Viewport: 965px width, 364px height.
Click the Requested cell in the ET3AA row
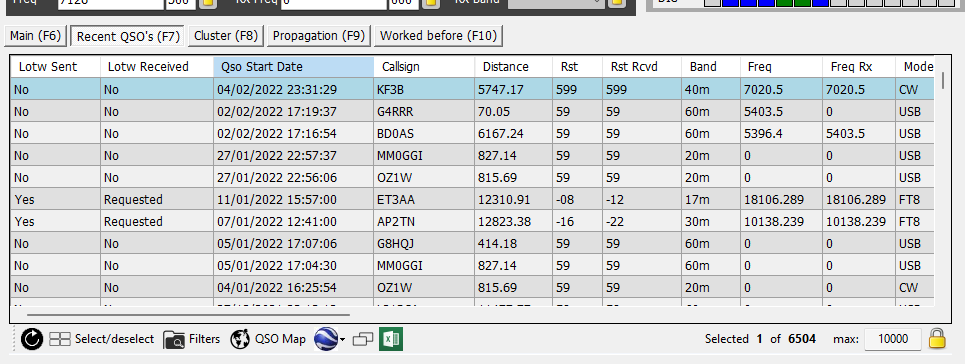coord(157,200)
